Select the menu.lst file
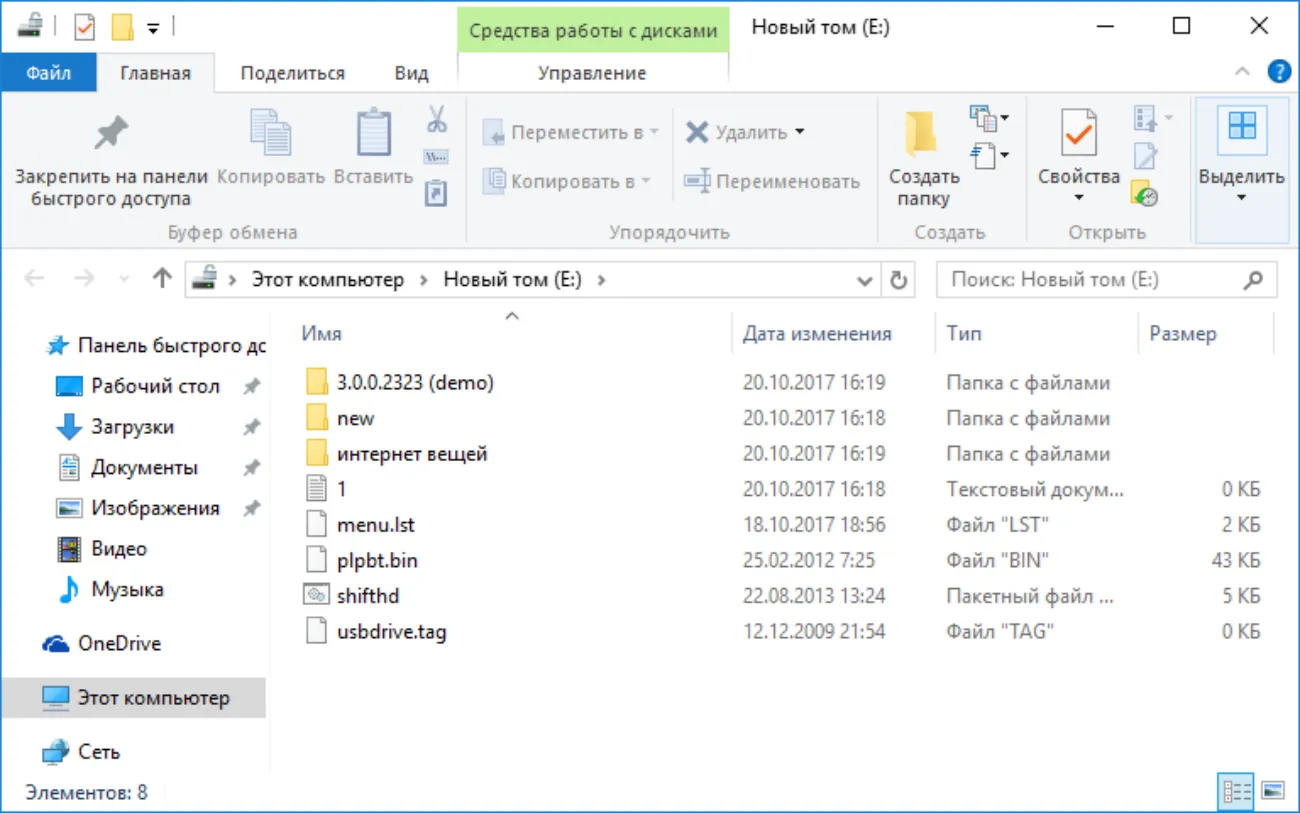The image size is (1300, 813). click(x=376, y=524)
